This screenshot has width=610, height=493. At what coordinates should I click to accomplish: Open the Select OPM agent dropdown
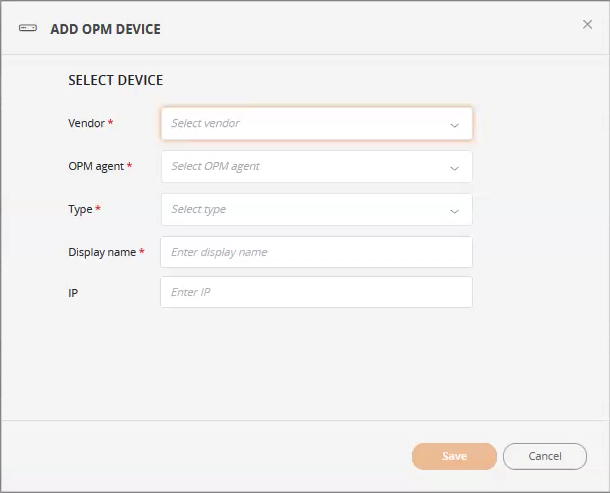coord(317,167)
